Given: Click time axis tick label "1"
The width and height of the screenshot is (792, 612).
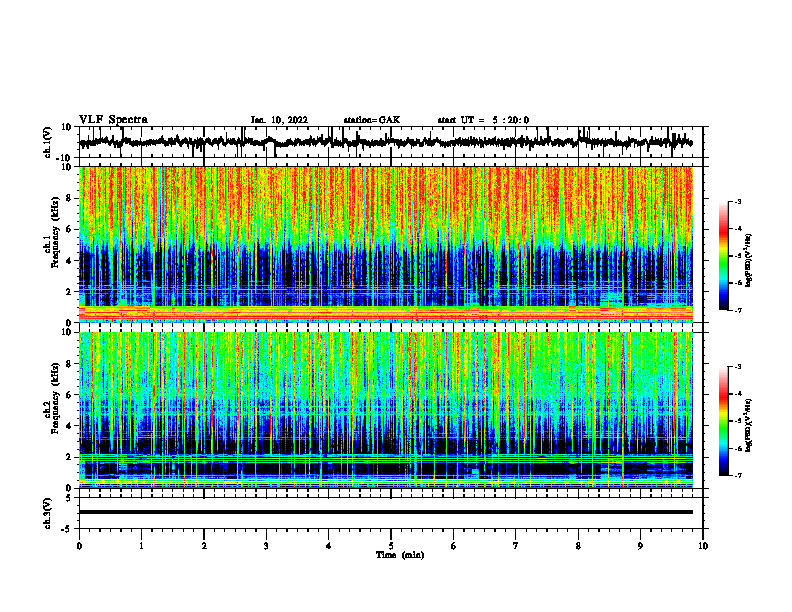Looking at the screenshot, I should coord(141,546).
